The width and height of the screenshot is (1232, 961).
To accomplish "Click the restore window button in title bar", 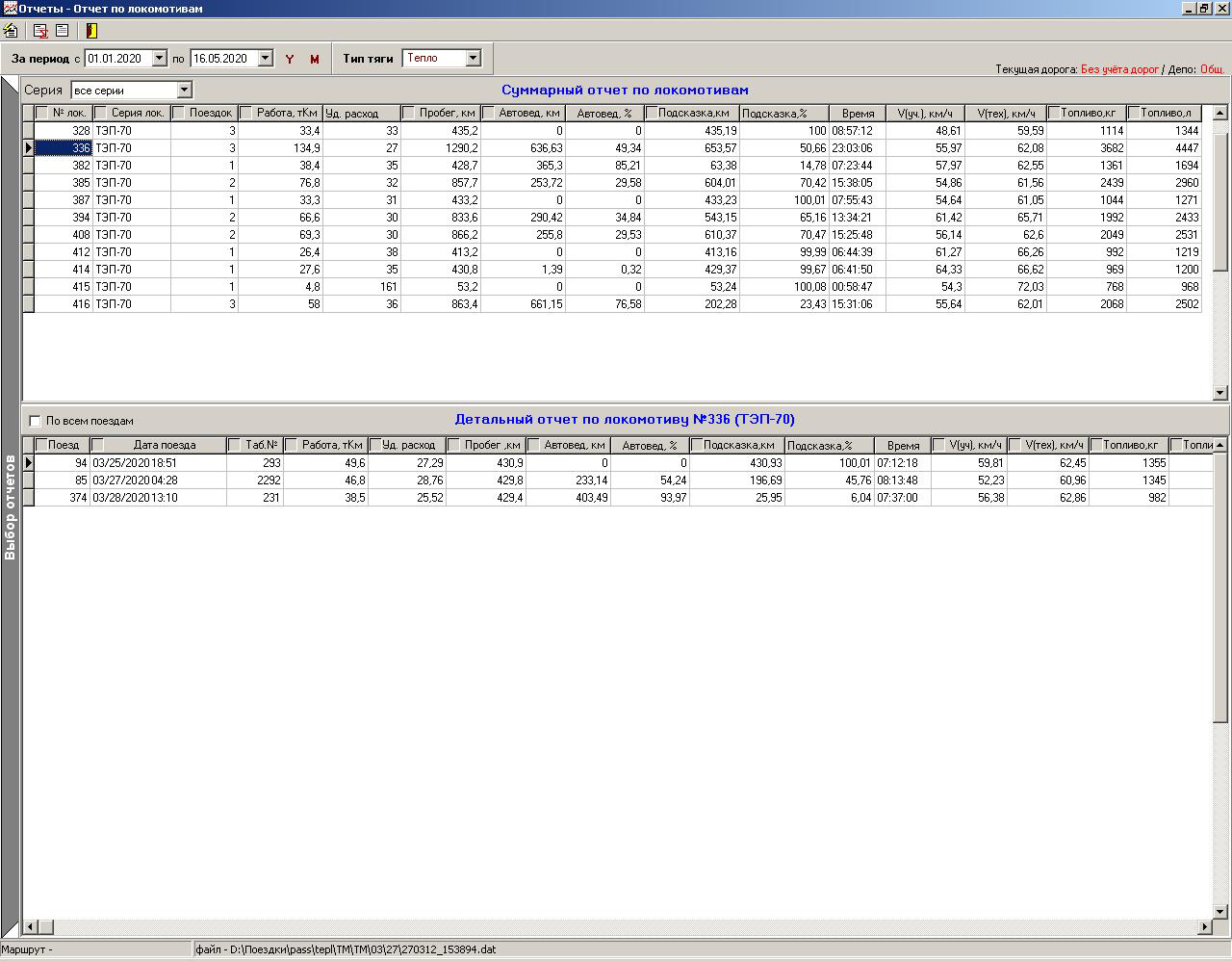I will pos(1203,9).
